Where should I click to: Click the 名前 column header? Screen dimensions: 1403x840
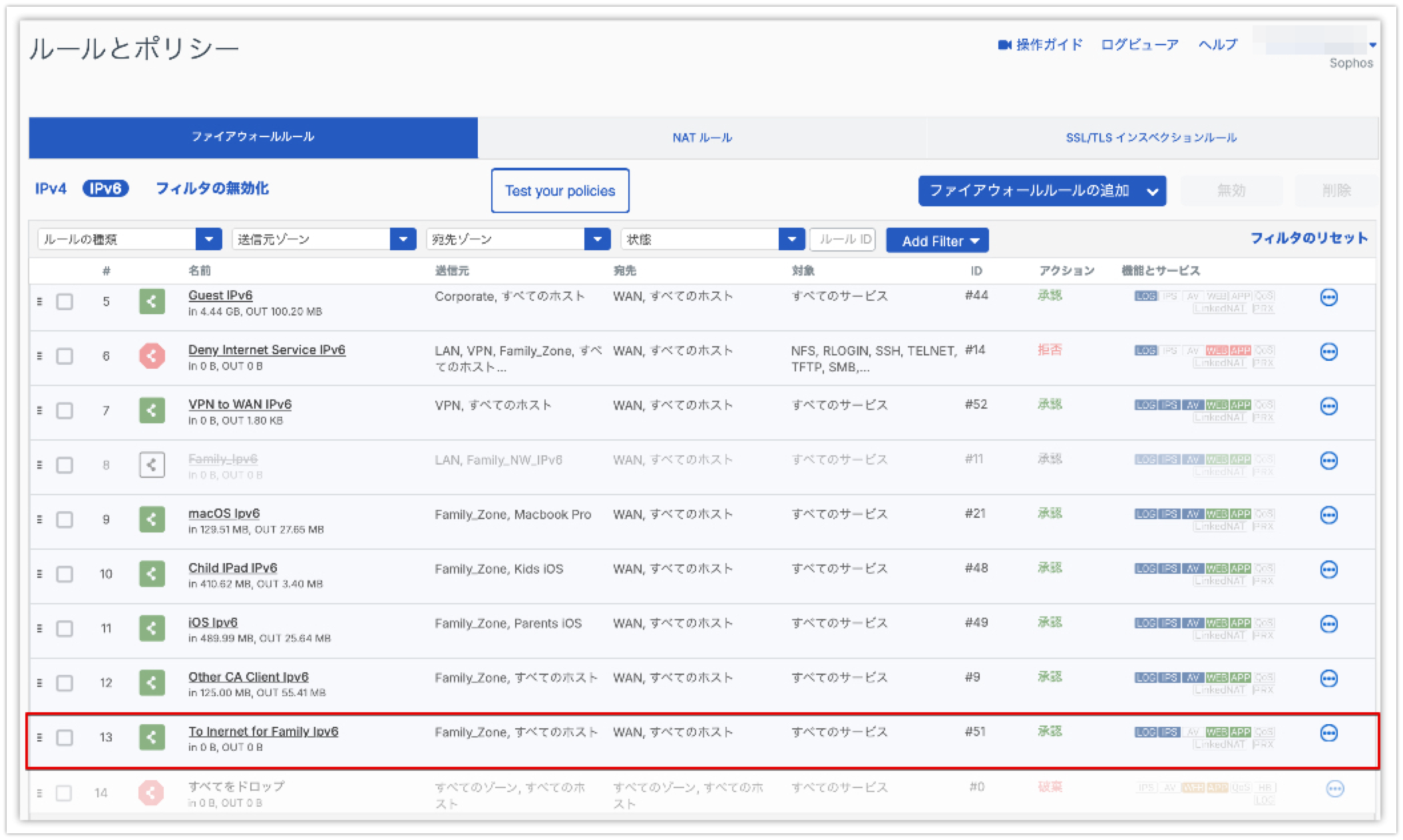(199, 270)
